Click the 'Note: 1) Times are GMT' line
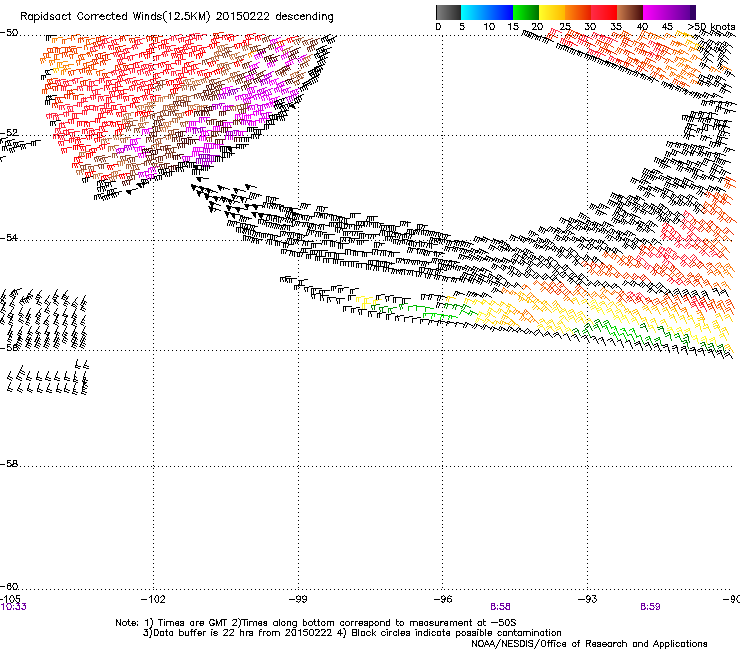The image size is (740, 650). click(x=316, y=623)
